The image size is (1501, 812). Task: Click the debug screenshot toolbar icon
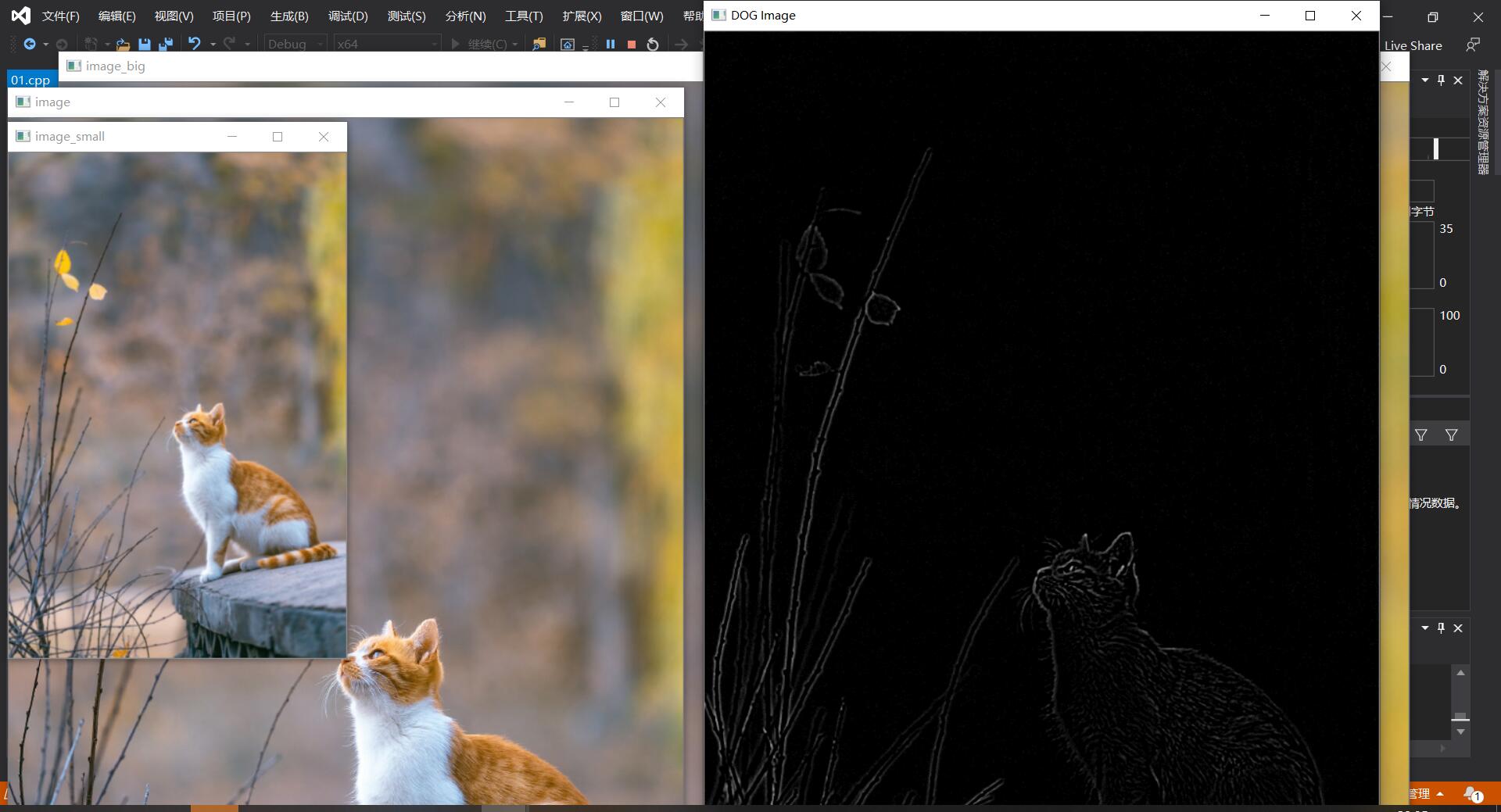(568, 44)
